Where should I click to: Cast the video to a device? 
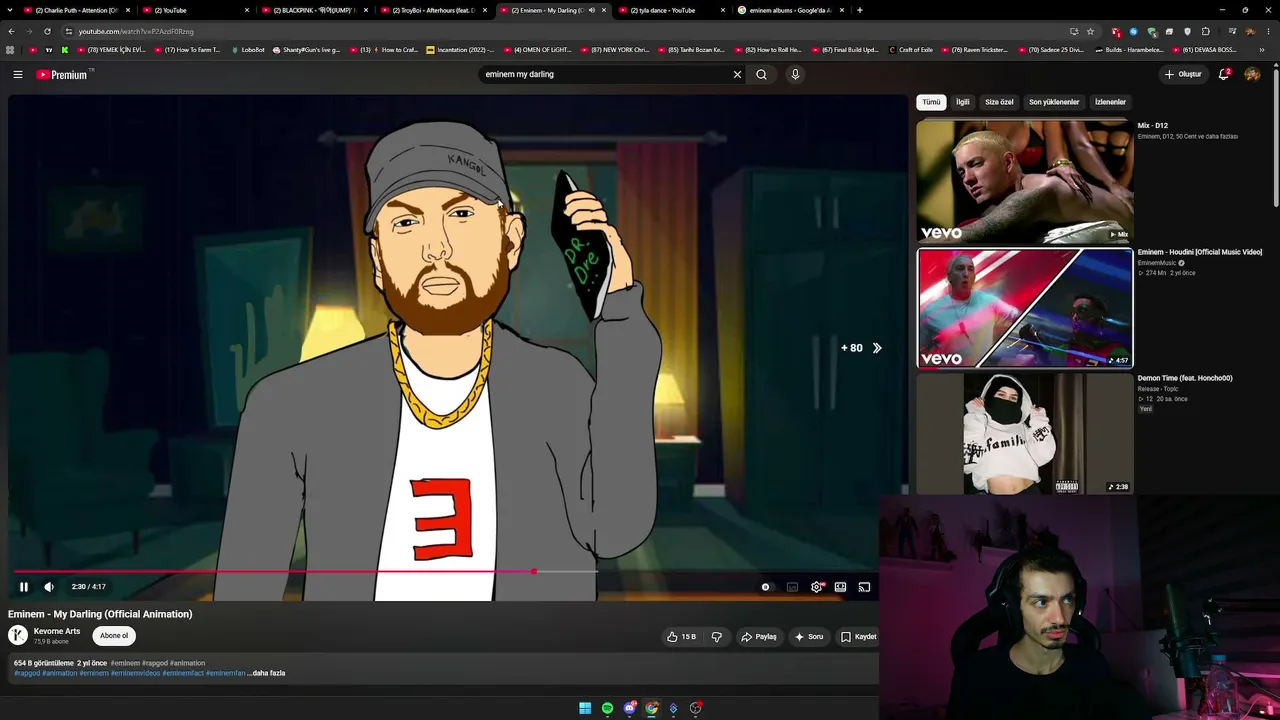[x=864, y=587]
